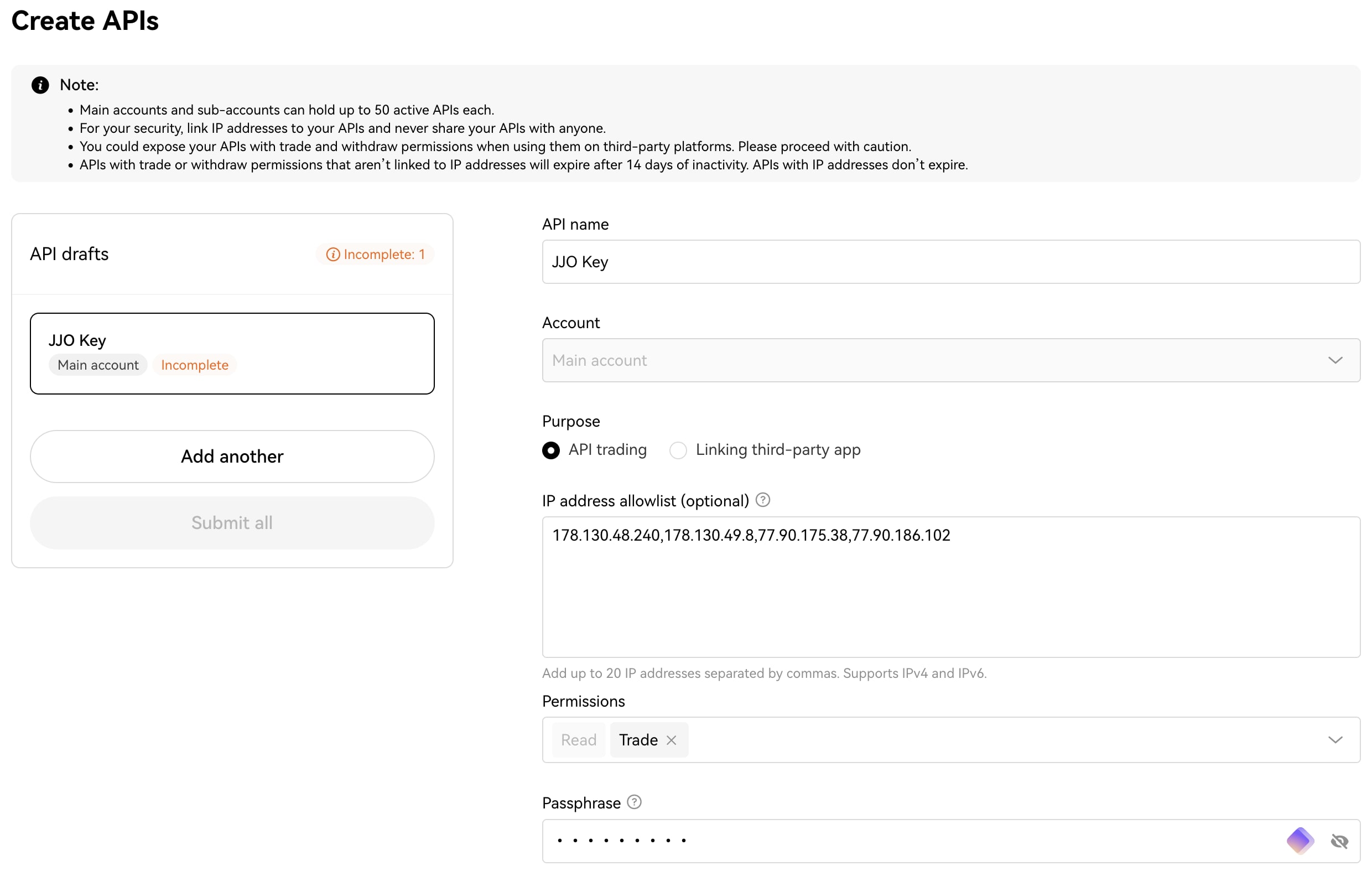Click the Note info icon

pos(40,85)
